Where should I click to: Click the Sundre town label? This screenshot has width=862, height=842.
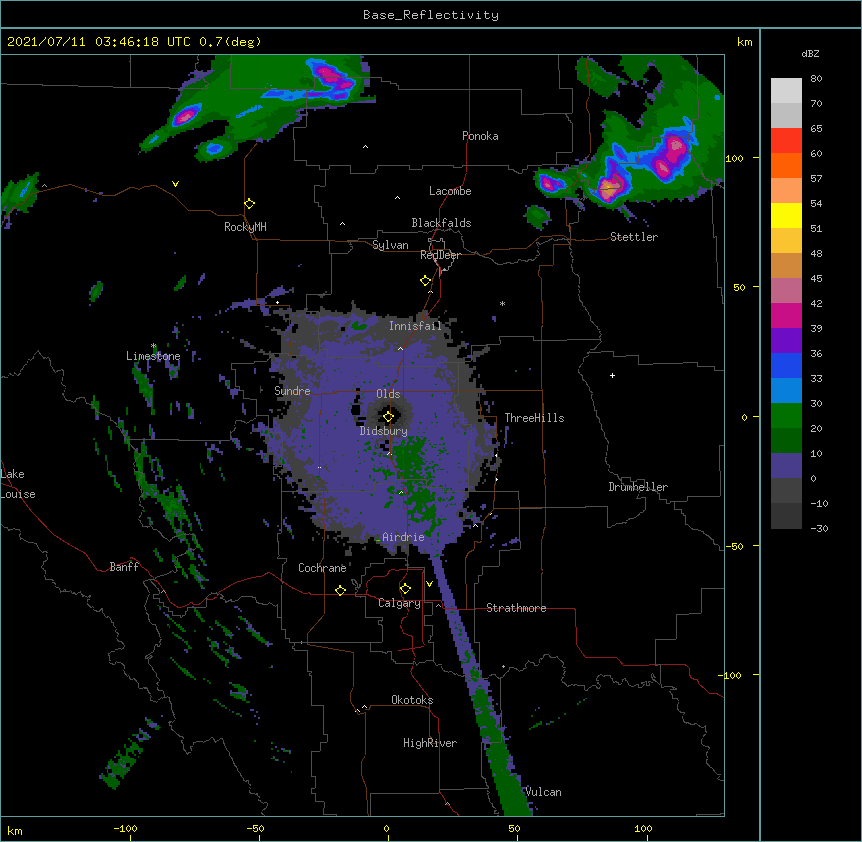(x=292, y=391)
